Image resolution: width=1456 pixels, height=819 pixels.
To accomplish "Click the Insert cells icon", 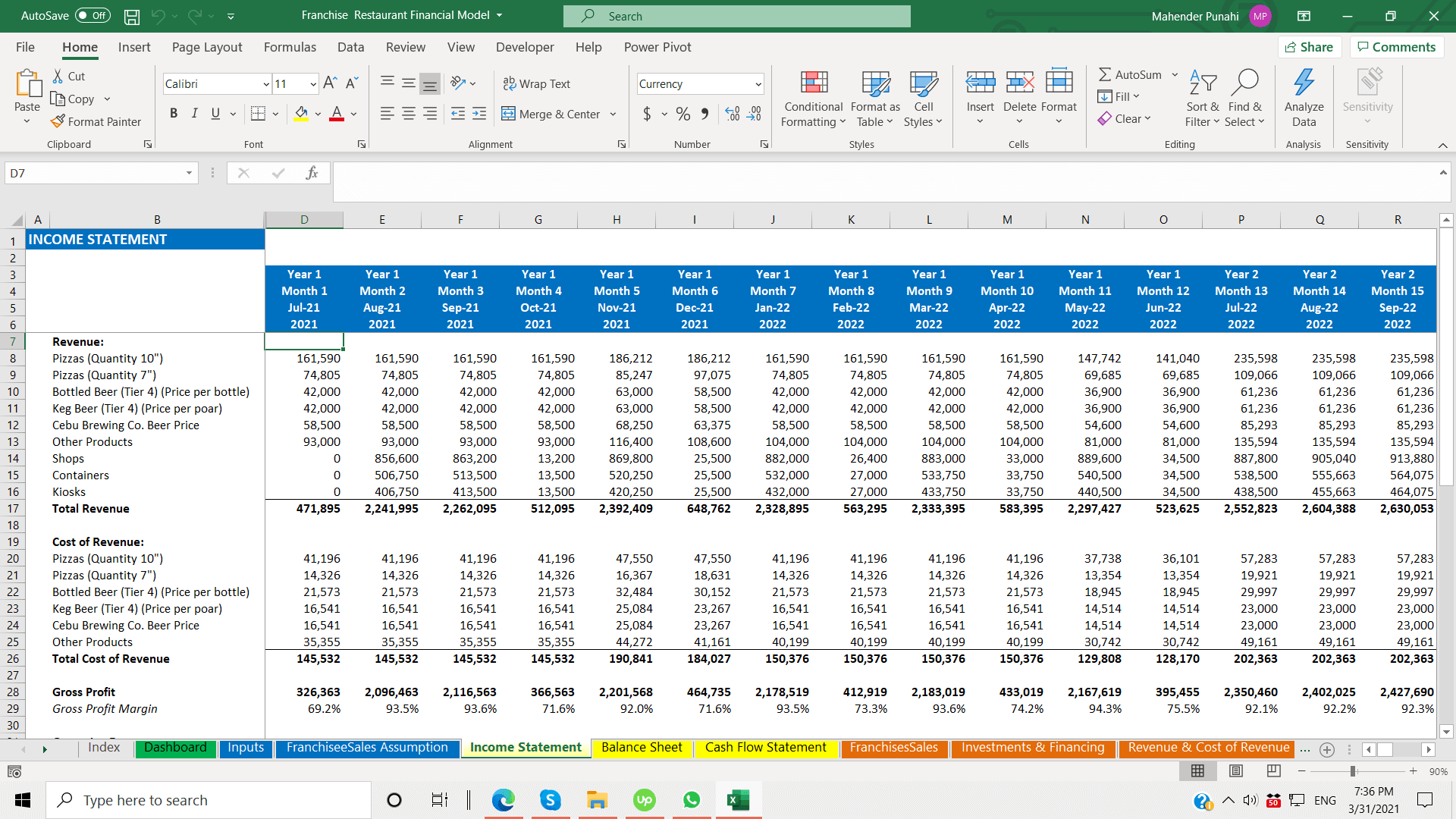I will tap(981, 83).
